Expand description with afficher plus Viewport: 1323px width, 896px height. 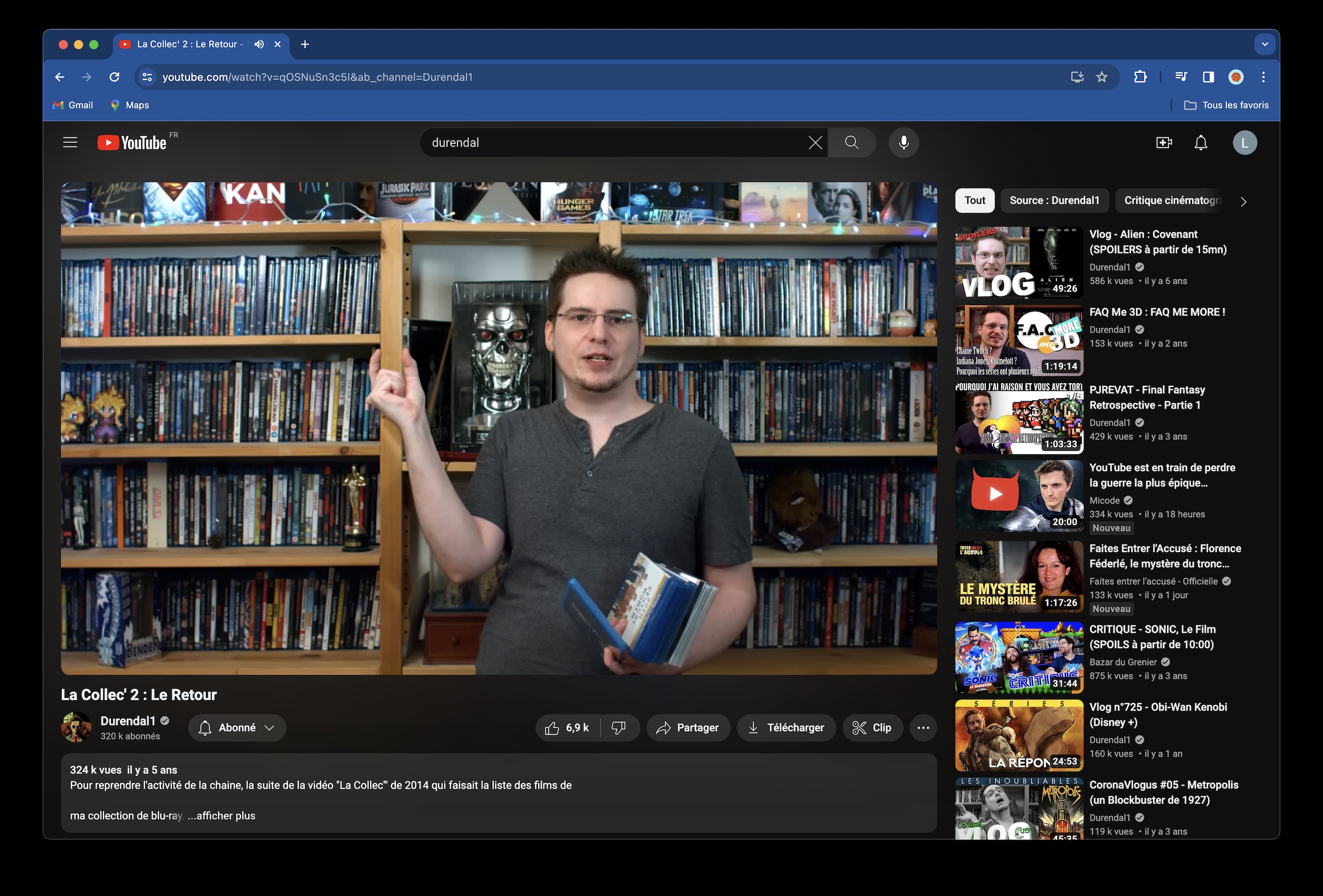[221, 816]
